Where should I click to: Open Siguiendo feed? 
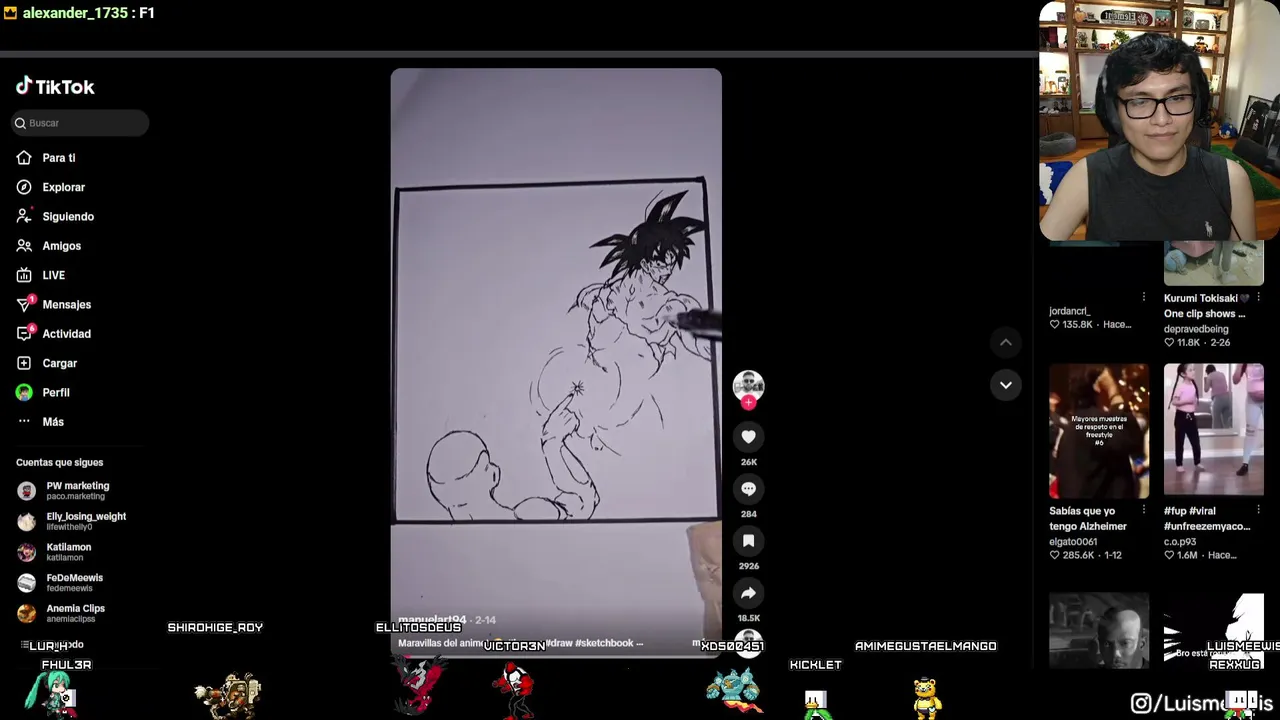(68, 216)
